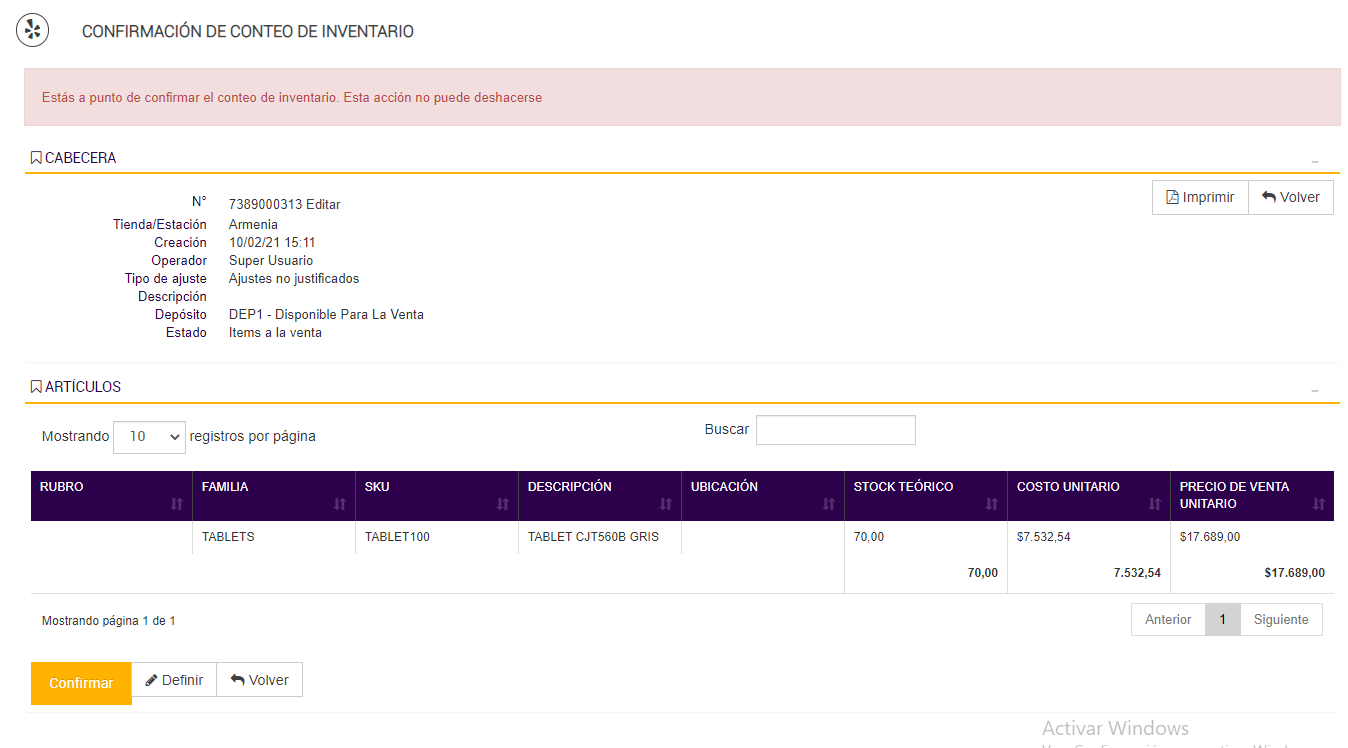Click inside the Buscar search field

835,430
